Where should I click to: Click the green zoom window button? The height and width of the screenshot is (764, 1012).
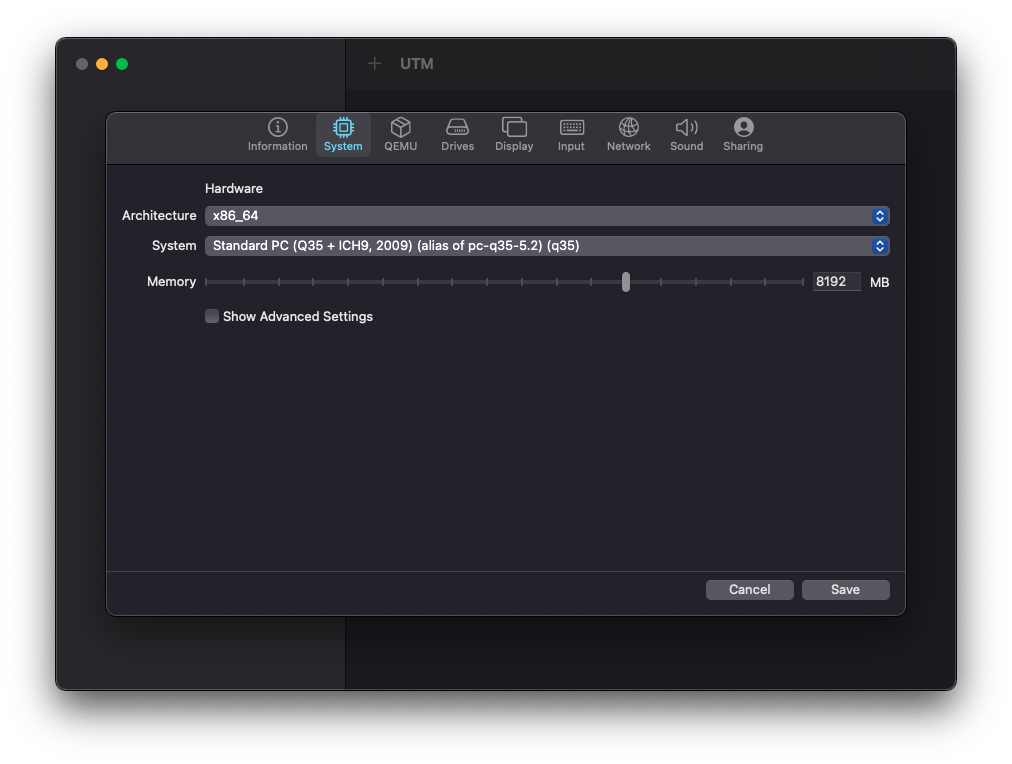122,64
